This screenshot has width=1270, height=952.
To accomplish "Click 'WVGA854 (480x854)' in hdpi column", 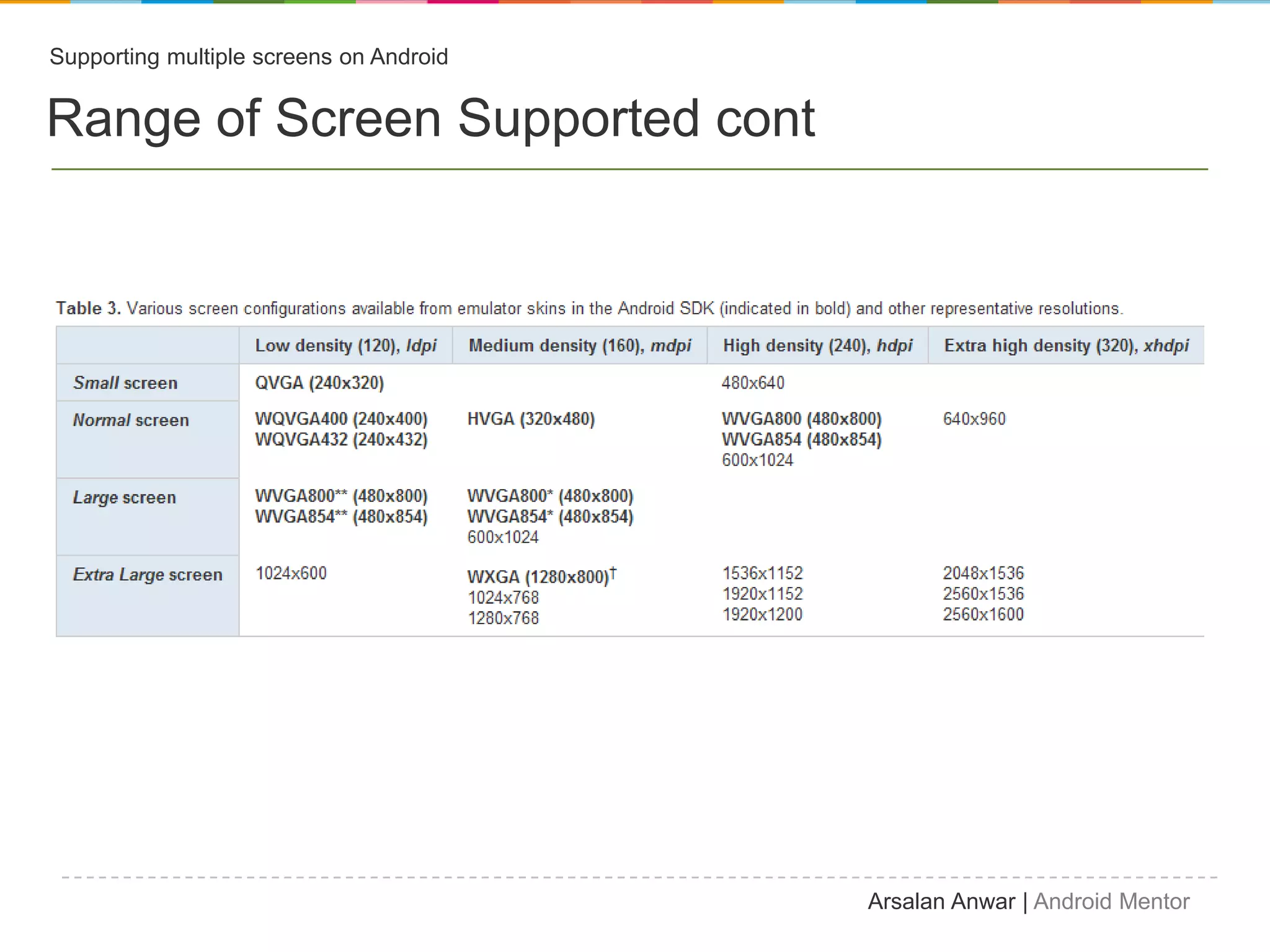I will coord(801,439).
